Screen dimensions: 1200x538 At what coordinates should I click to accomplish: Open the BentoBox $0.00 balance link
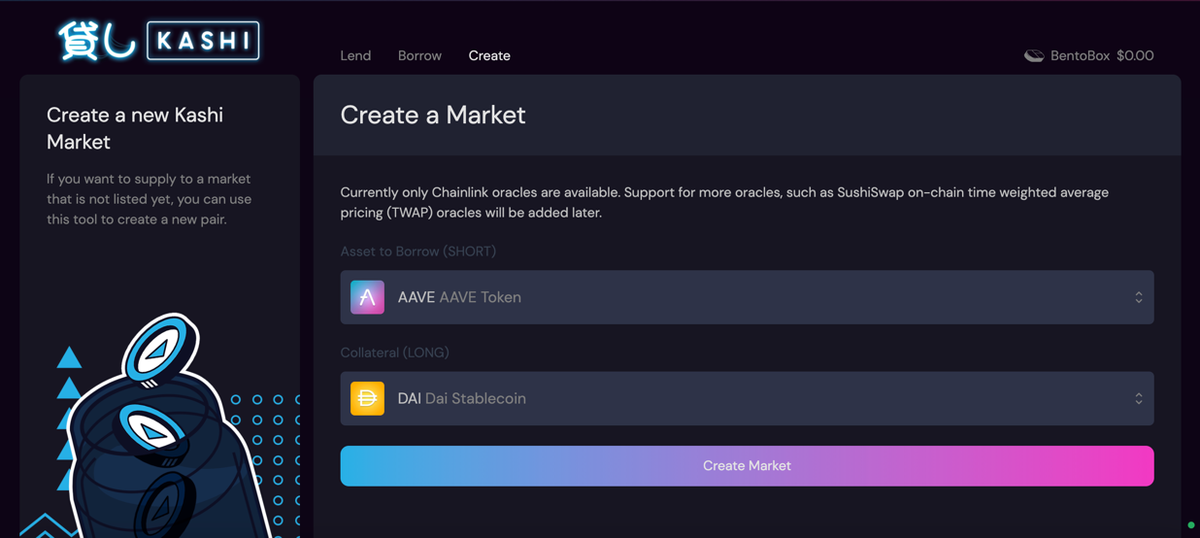pyautogui.click(x=1101, y=56)
